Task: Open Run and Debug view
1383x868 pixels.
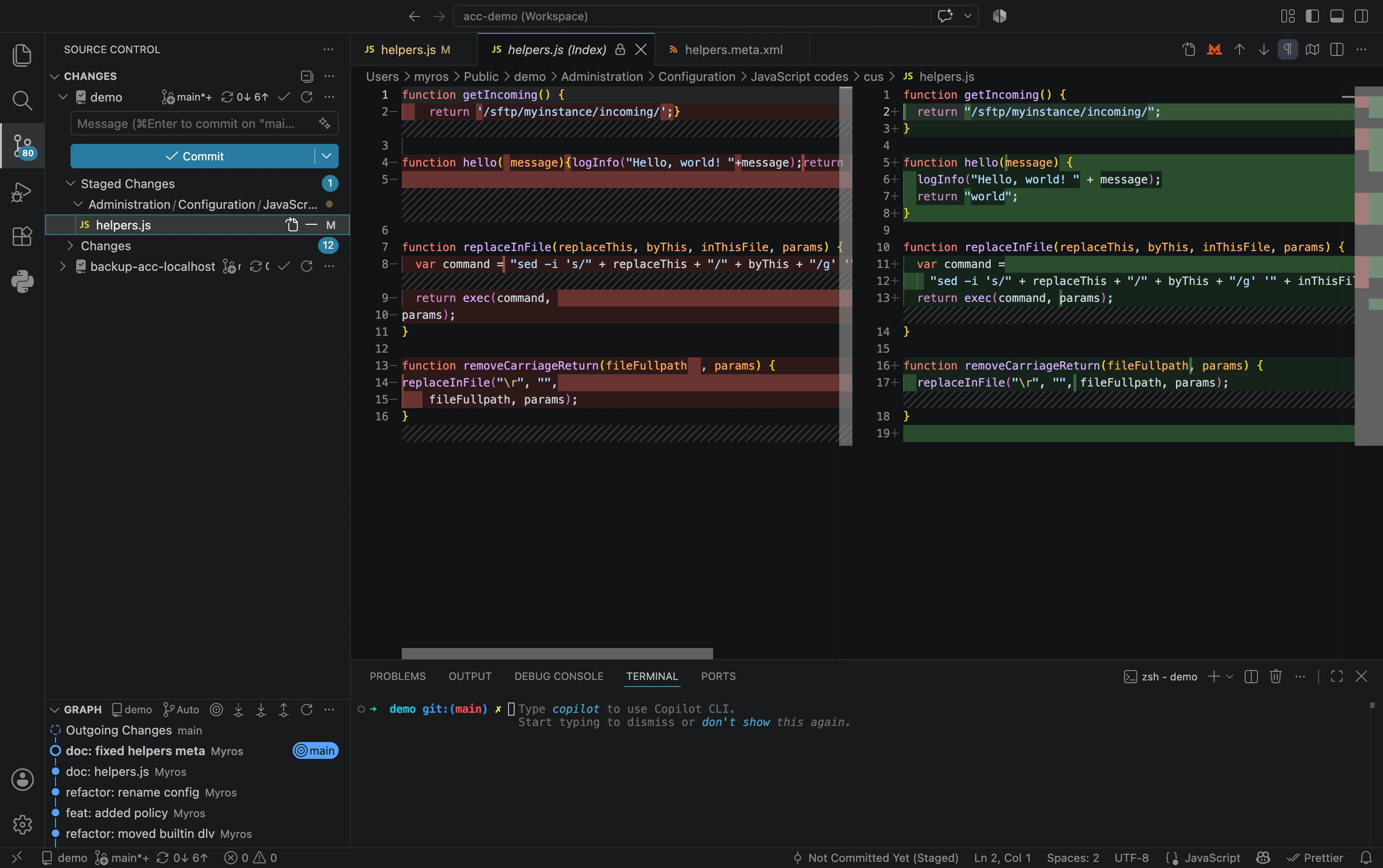Action: (x=22, y=191)
